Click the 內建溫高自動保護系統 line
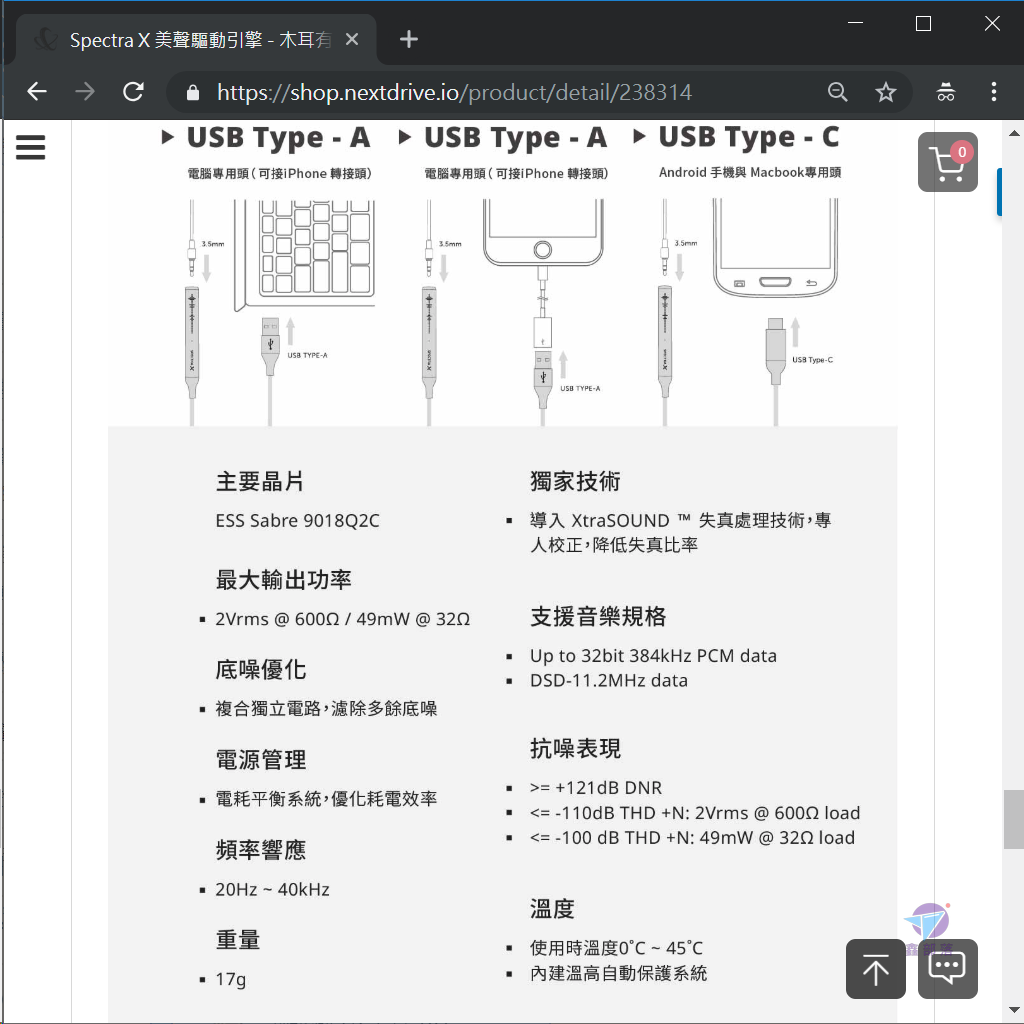 point(618,973)
